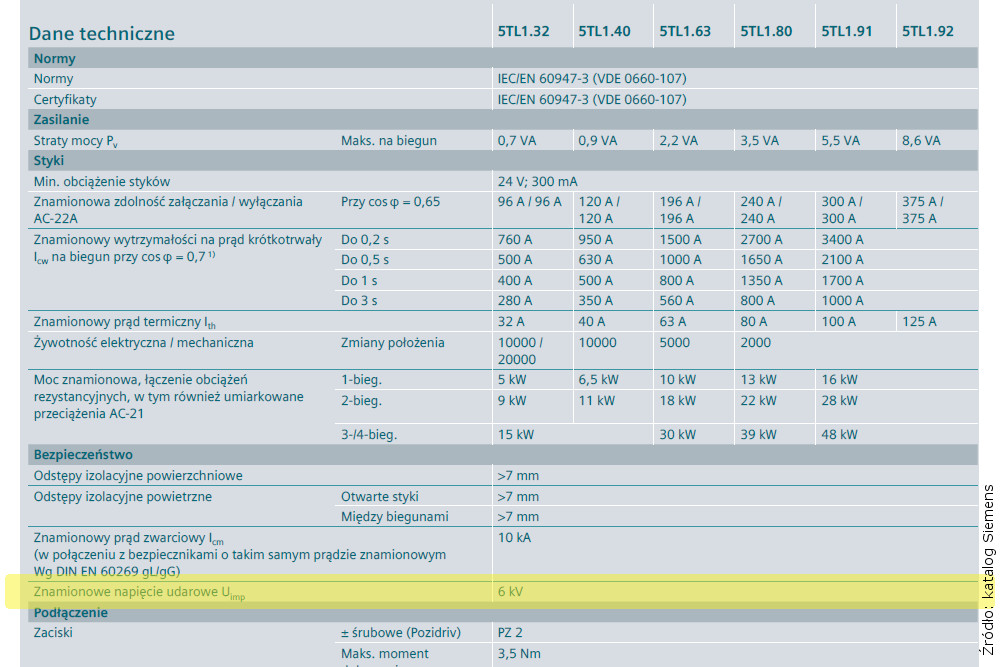Select the 'Podłączenie' section header
This screenshot has height=667, width=1000.
point(71,612)
